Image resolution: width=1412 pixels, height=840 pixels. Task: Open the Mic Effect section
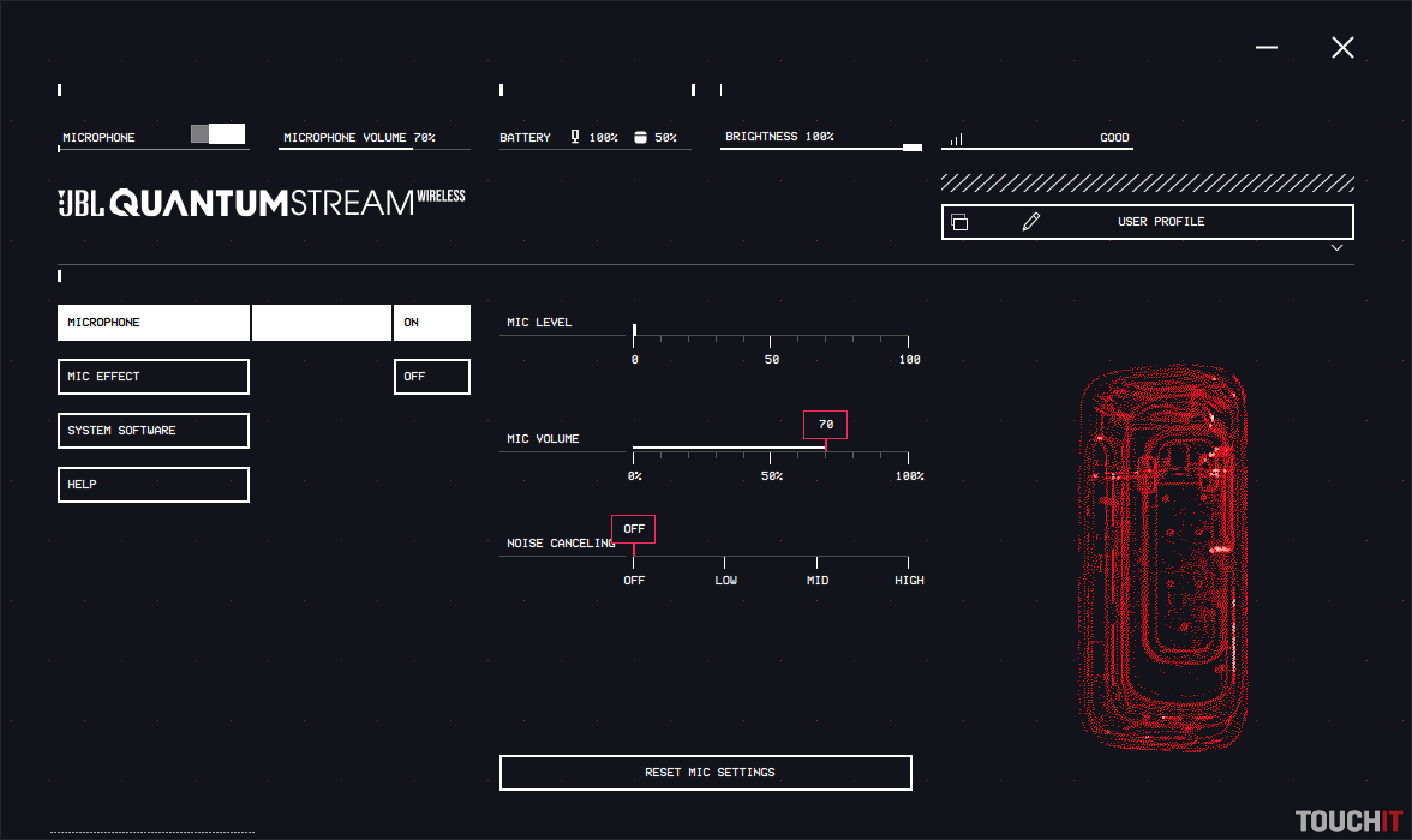coord(154,377)
